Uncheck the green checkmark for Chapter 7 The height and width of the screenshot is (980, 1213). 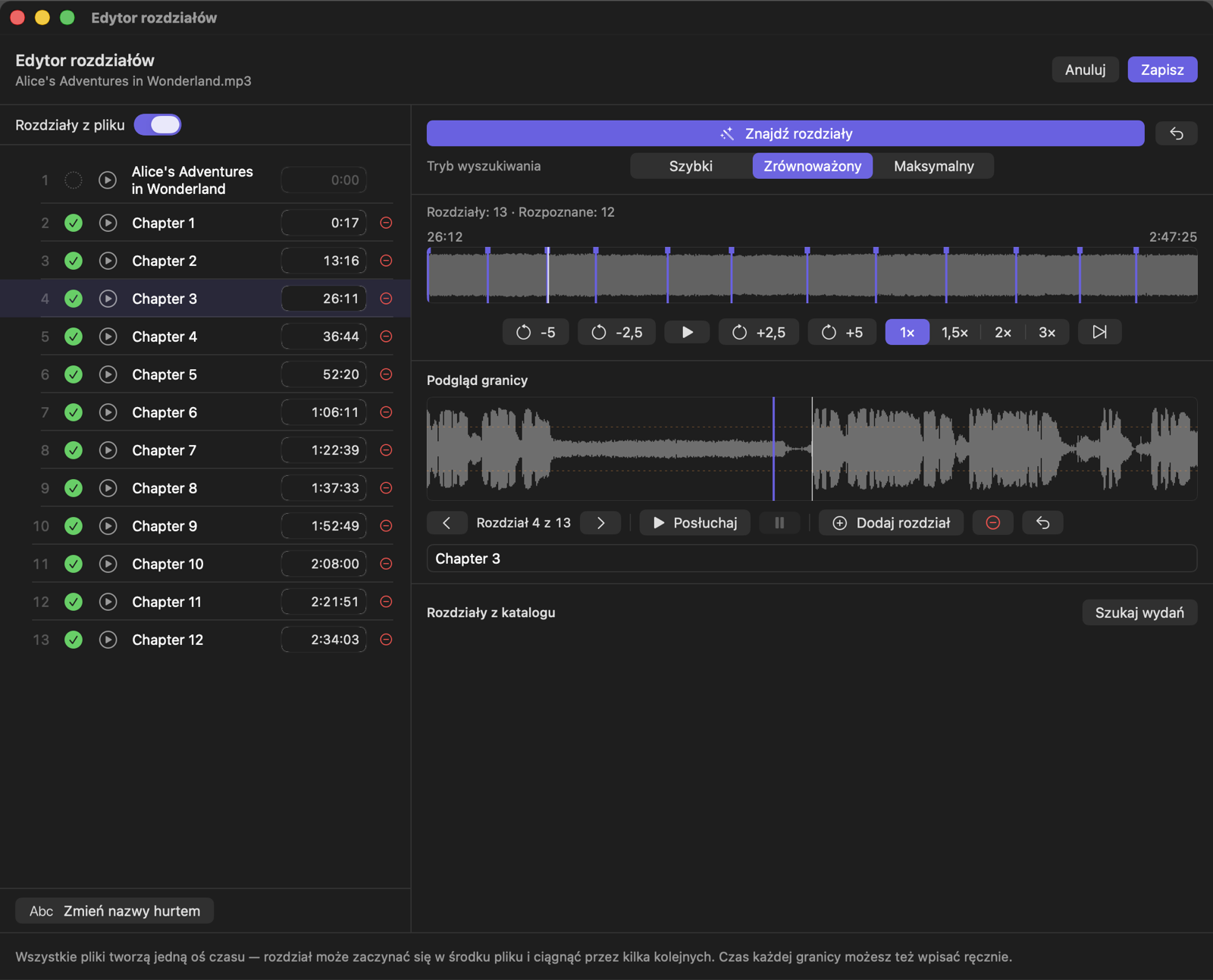click(74, 450)
